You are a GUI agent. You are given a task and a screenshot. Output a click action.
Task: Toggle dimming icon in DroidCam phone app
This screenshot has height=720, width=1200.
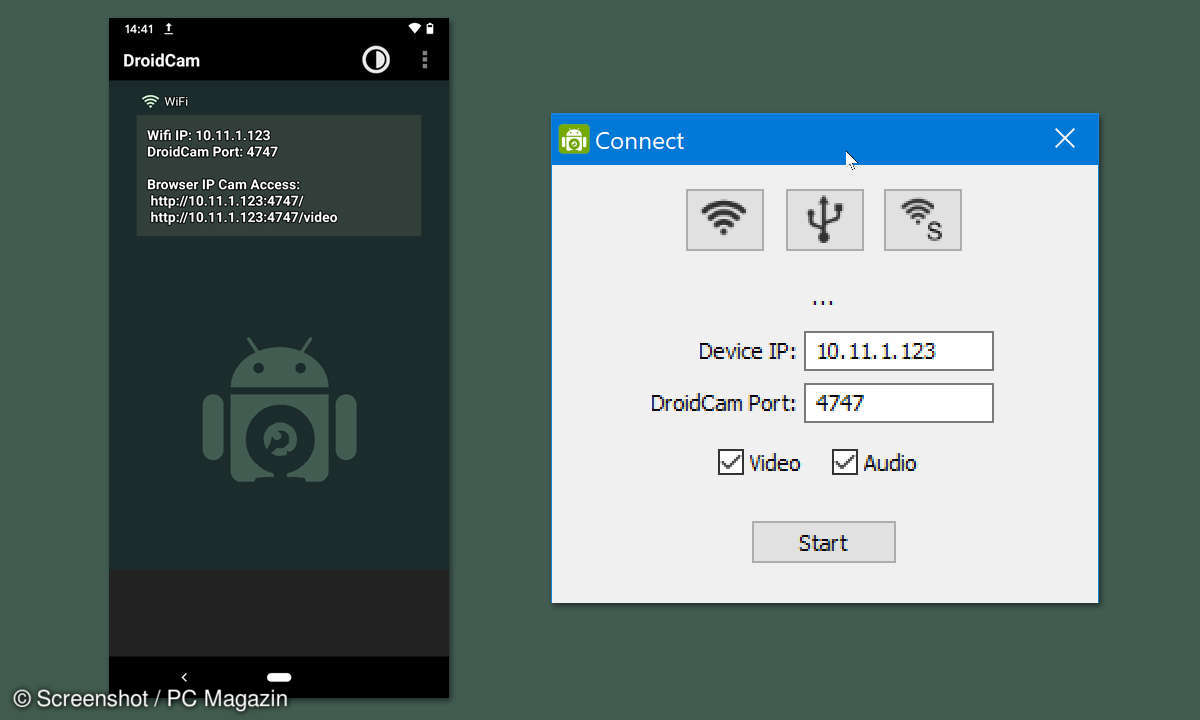tap(376, 60)
